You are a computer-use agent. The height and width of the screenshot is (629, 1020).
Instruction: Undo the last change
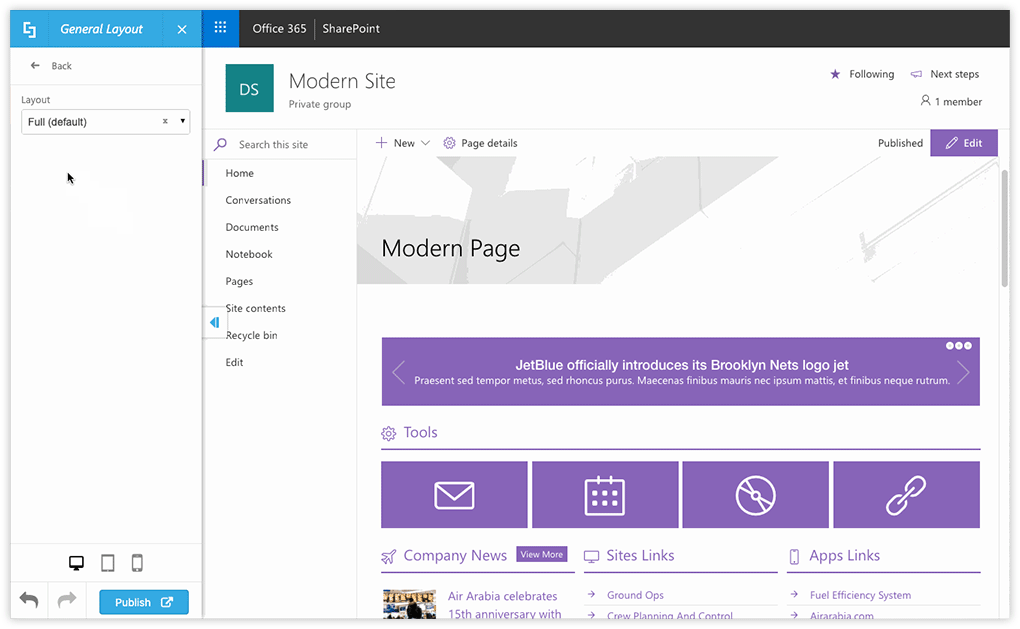(29, 600)
